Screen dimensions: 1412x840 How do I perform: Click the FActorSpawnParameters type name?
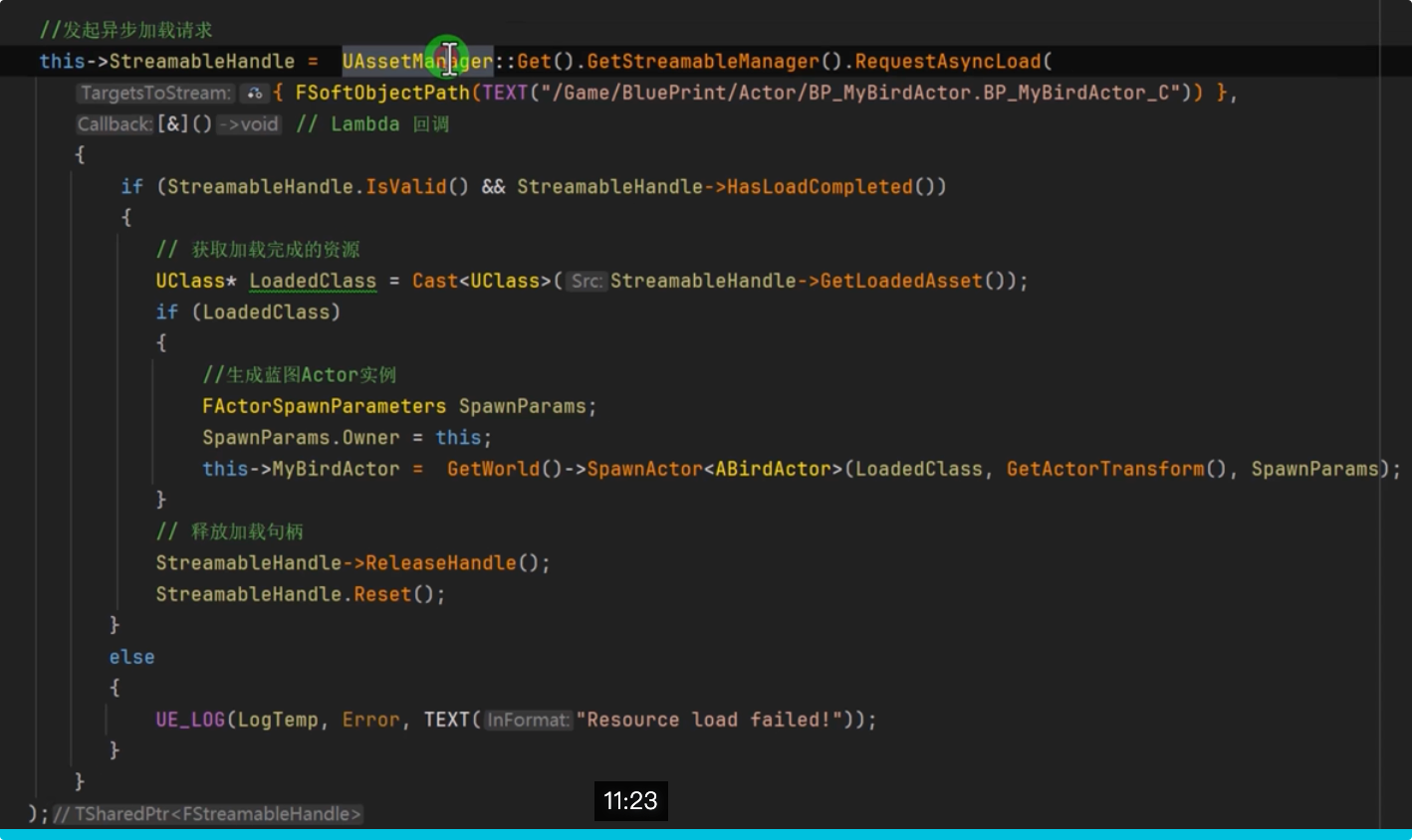pyautogui.click(x=324, y=406)
